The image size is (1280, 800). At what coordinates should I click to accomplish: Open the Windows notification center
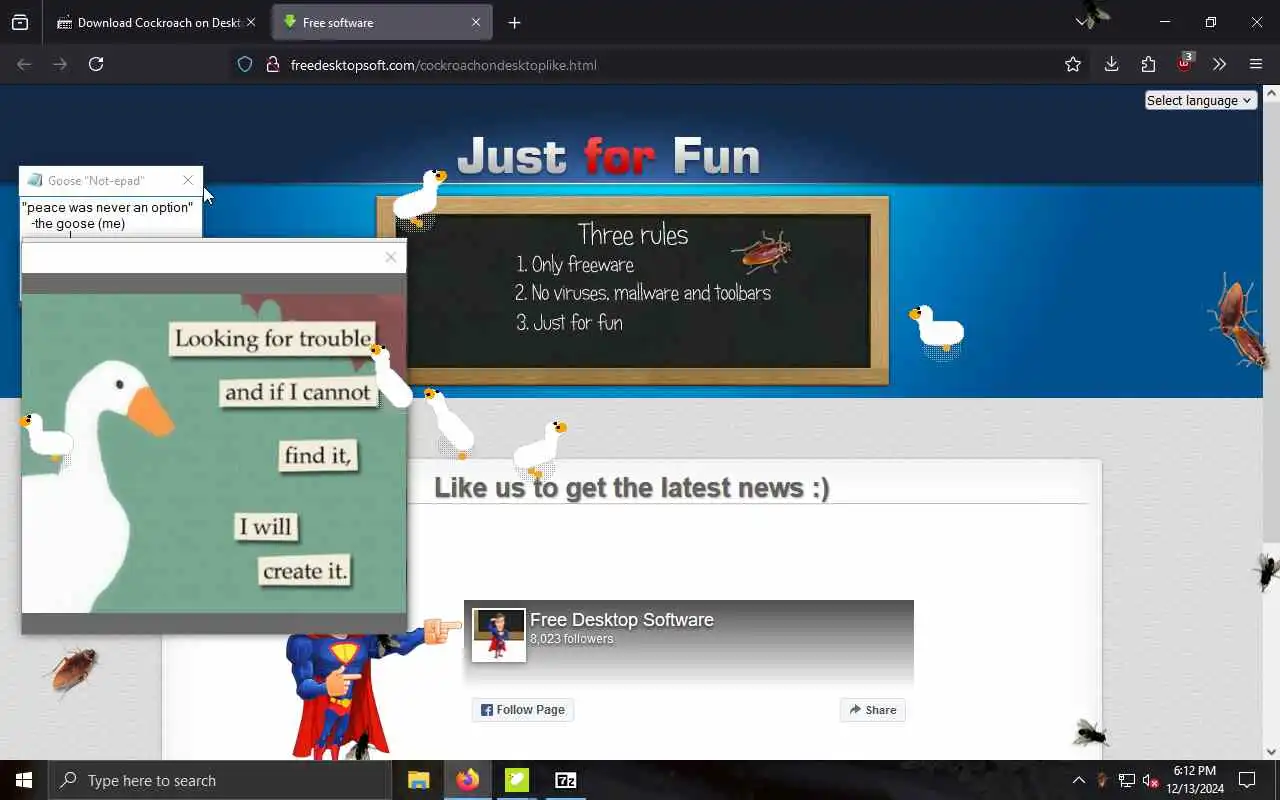coord(1247,780)
